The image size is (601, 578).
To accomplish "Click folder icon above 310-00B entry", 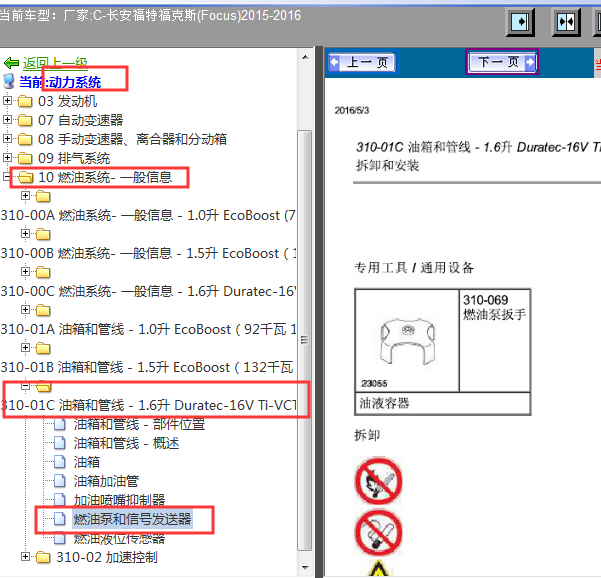I will point(43,234).
